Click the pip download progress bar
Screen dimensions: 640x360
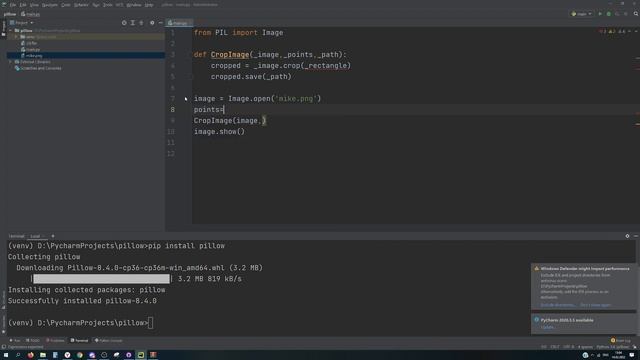pos(101,279)
